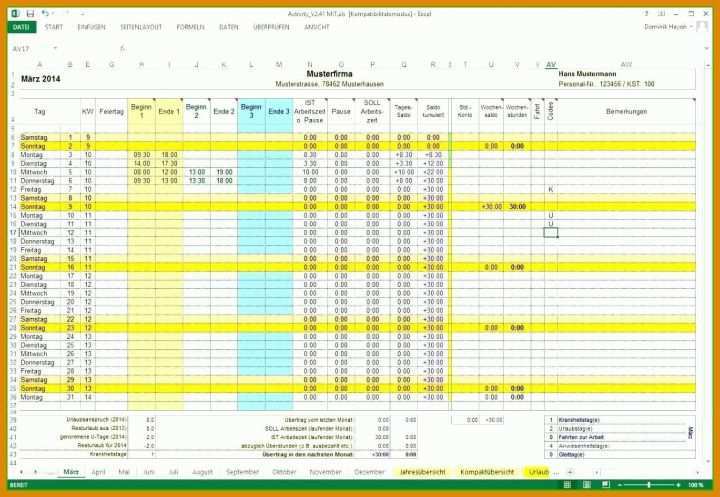Select the März sheet tab
Image resolution: width=720 pixels, height=497 pixels.
tap(71, 472)
